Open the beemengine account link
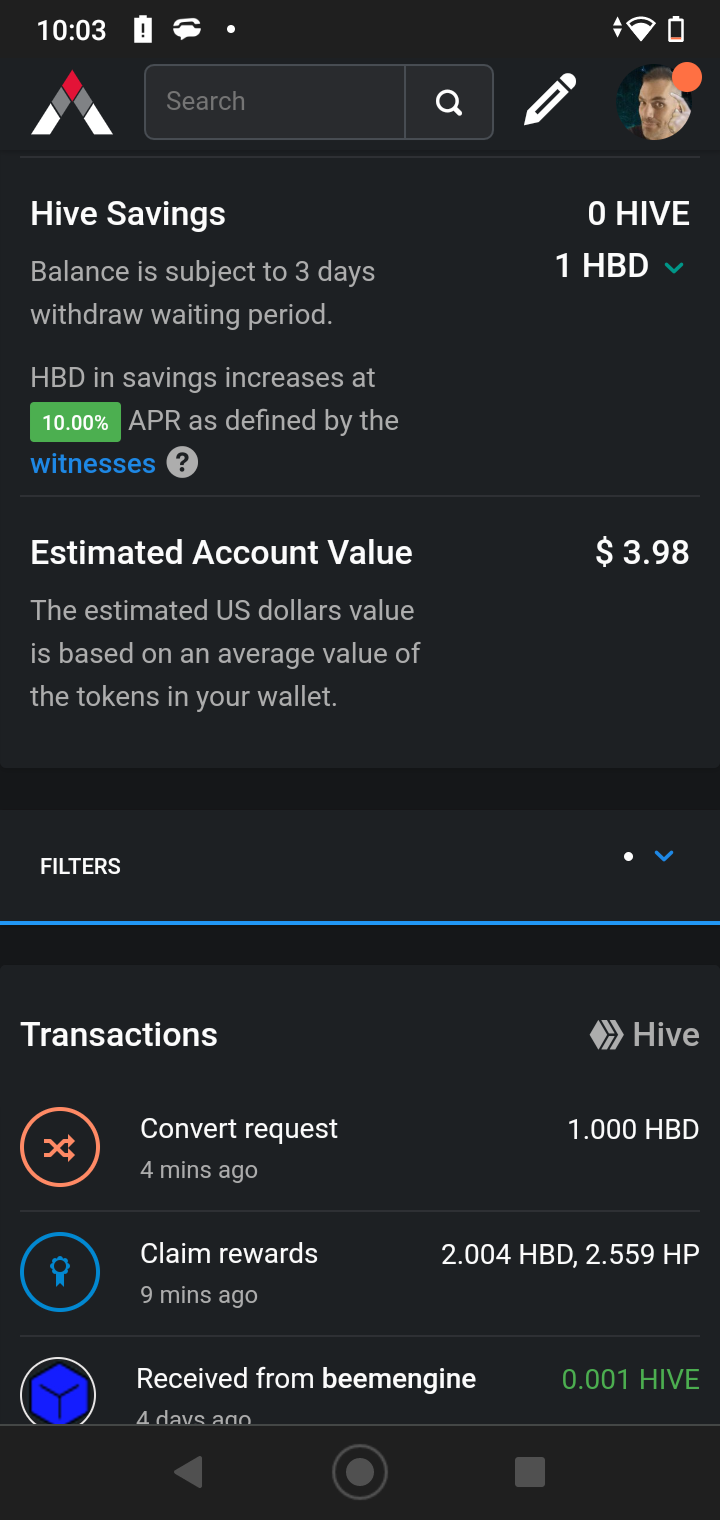 pos(399,1379)
